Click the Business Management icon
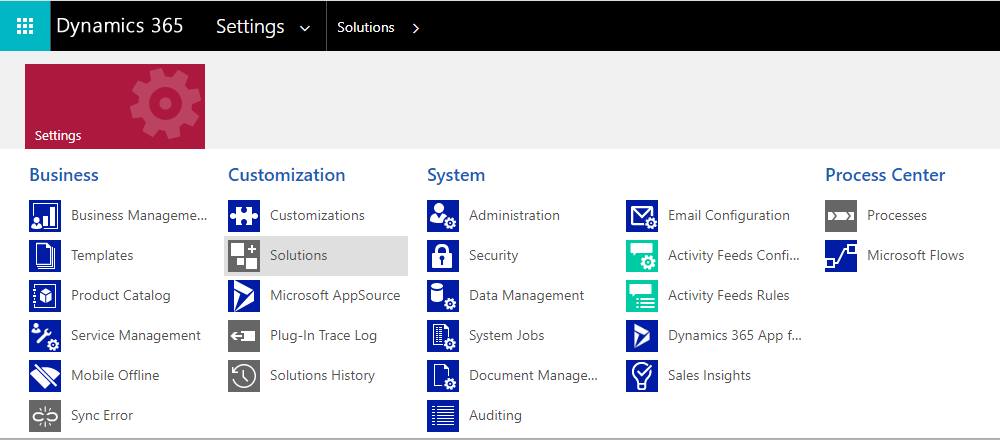Image resolution: width=1000 pixels, height=440 pixels. [x=45, y=216]
